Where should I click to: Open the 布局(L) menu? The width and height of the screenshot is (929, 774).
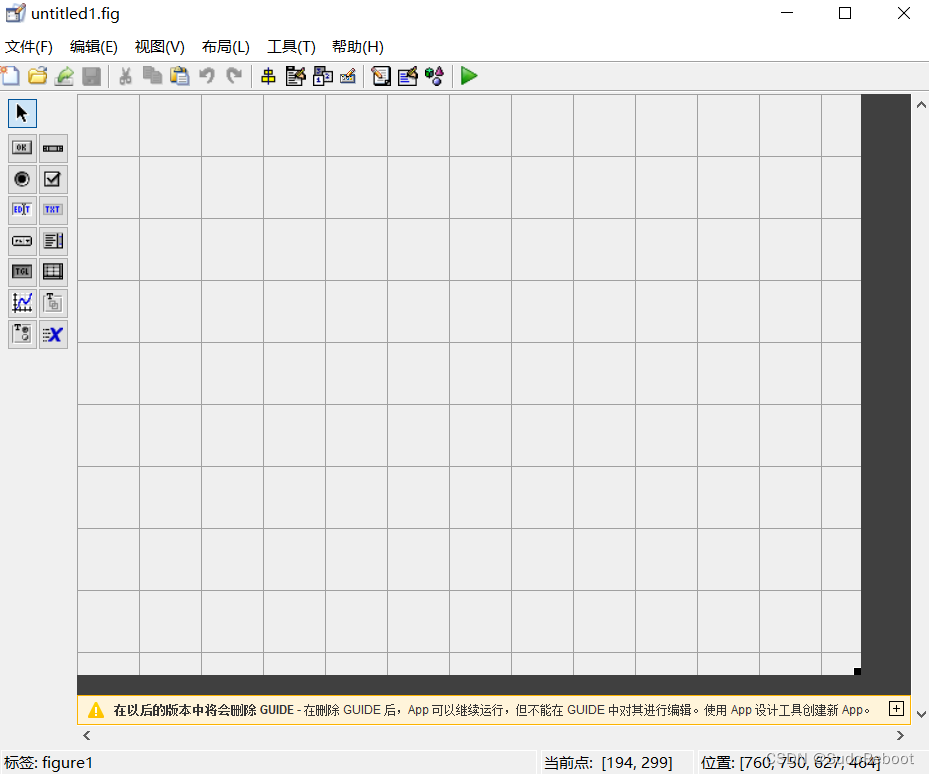(226, 47)
